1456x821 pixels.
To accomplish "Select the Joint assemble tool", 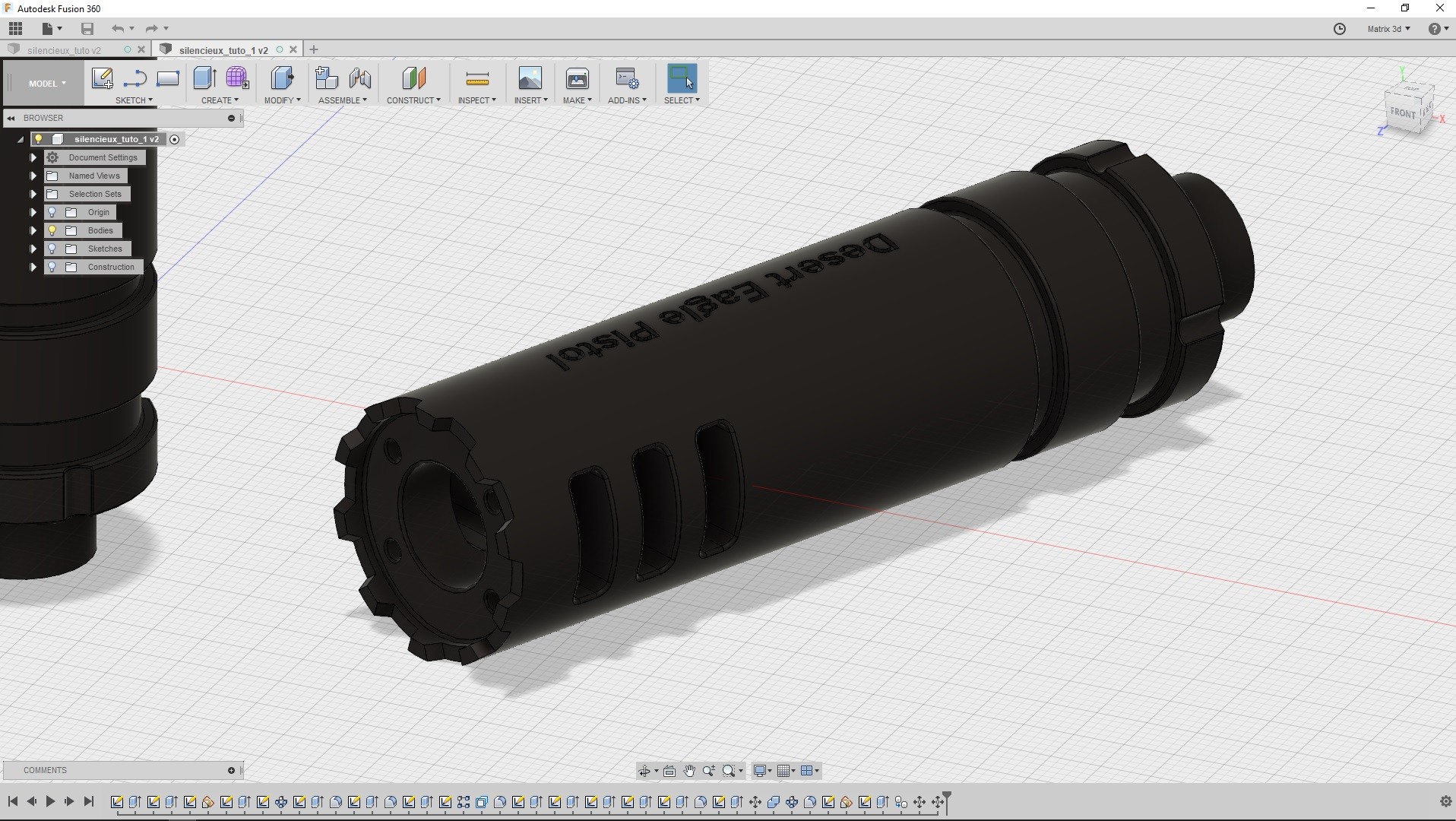I will tap(360, 78).
